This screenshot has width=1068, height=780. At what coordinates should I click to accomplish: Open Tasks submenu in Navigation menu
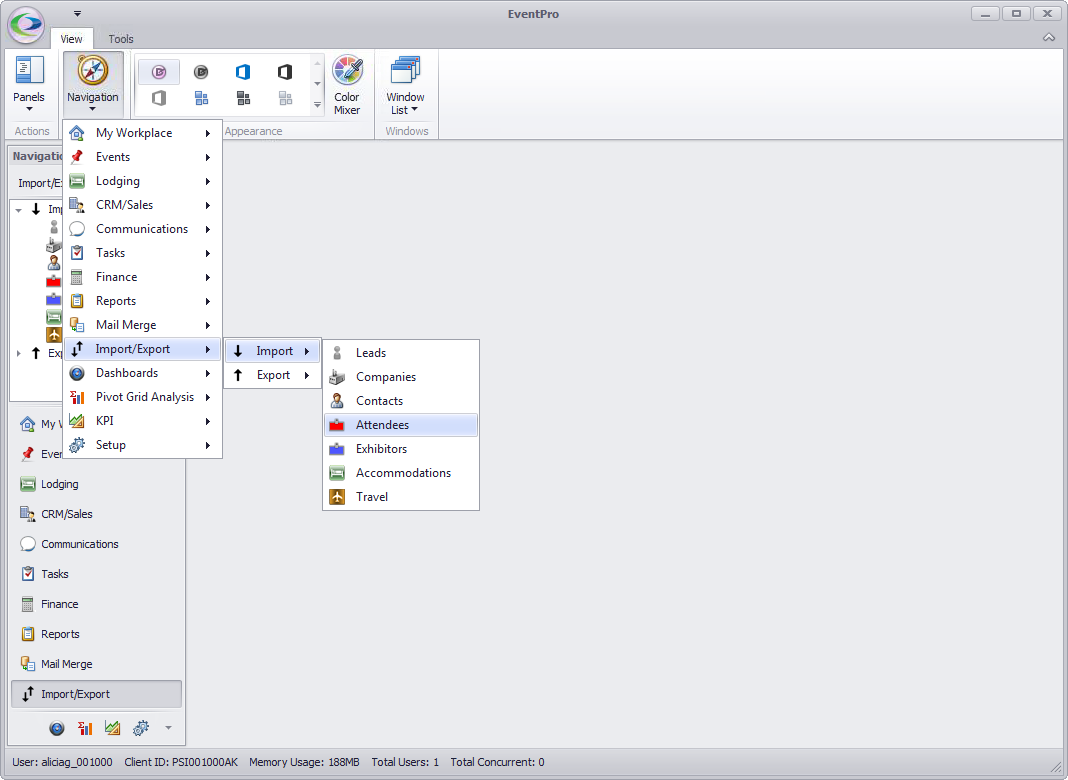tap(143, 253)
